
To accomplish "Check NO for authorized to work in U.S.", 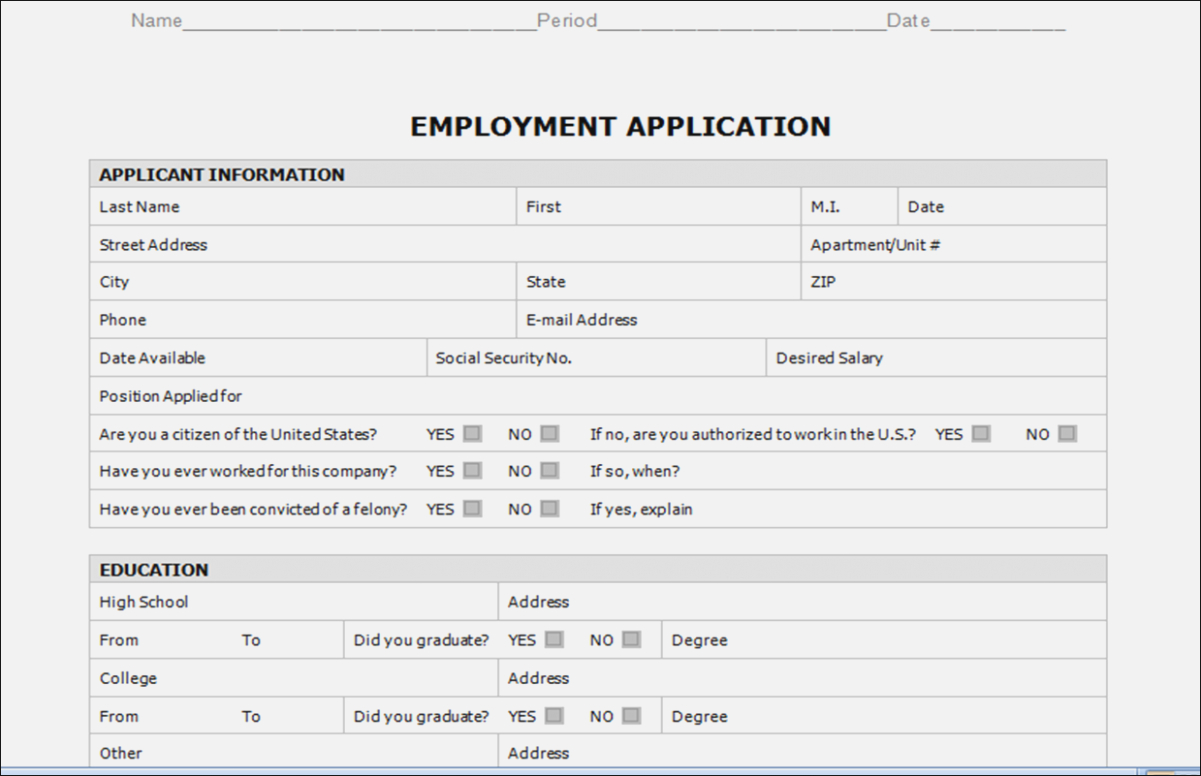I will (1067, 434).
